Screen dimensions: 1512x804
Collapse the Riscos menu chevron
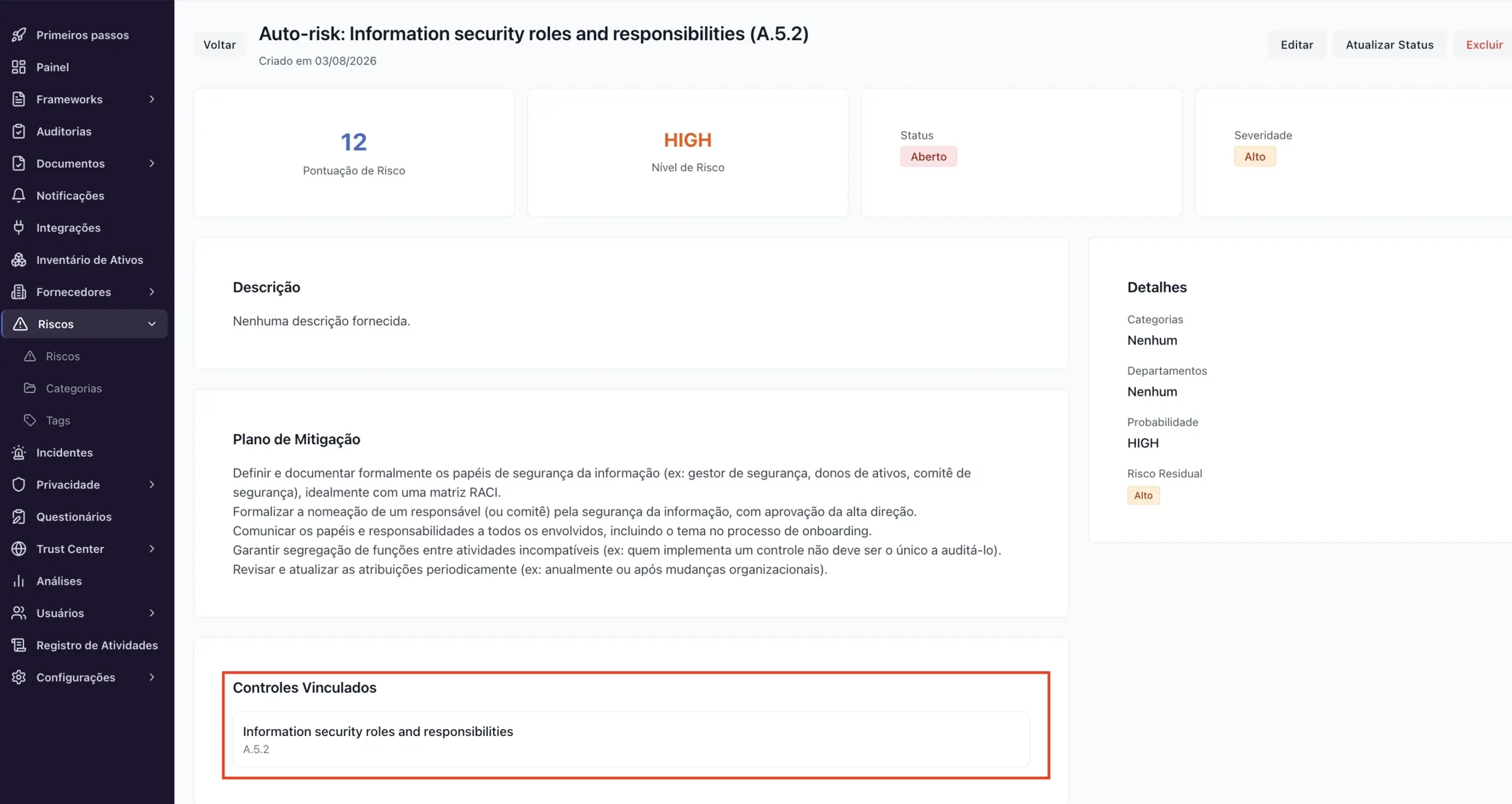point(152,324)
